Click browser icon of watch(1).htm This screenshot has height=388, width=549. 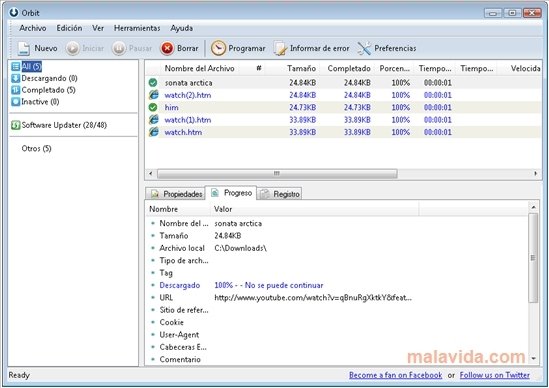click(x=153, y=120)
